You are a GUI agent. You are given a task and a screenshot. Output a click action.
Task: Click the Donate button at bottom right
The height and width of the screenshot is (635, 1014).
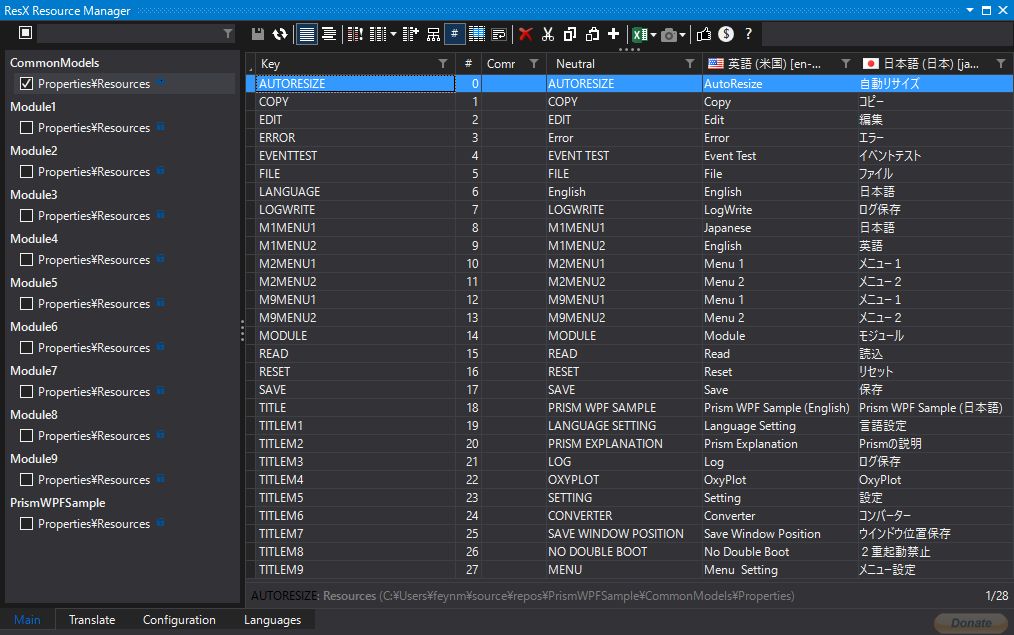point(971,623)
